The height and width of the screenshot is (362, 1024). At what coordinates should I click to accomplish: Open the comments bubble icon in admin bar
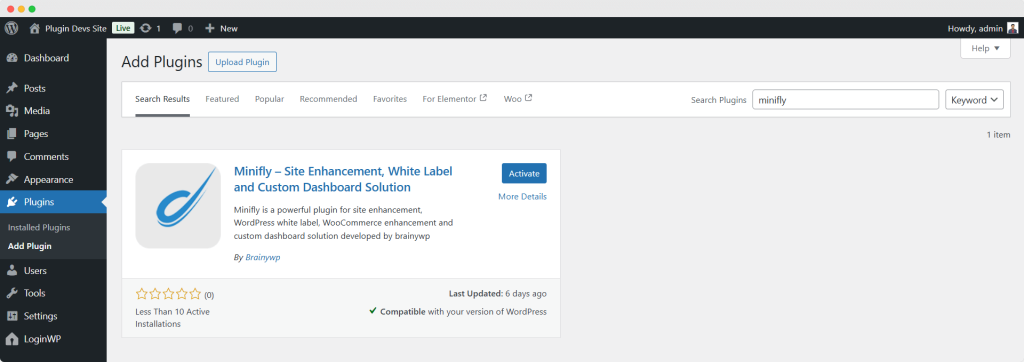(177, 28)
